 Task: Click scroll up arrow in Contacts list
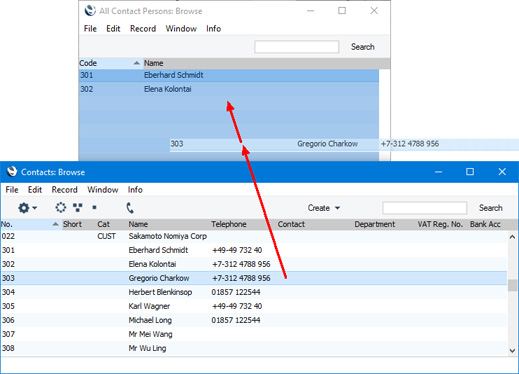512,237
